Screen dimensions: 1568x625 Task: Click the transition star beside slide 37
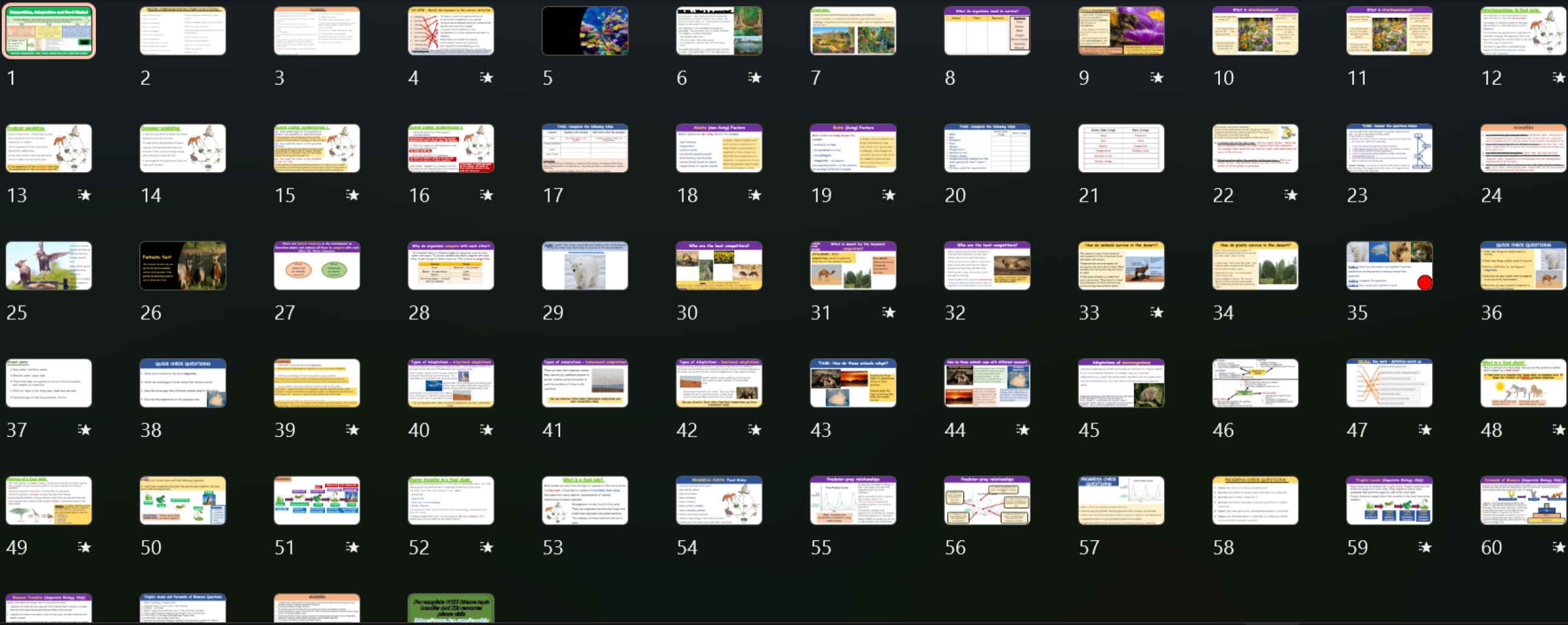85,430
